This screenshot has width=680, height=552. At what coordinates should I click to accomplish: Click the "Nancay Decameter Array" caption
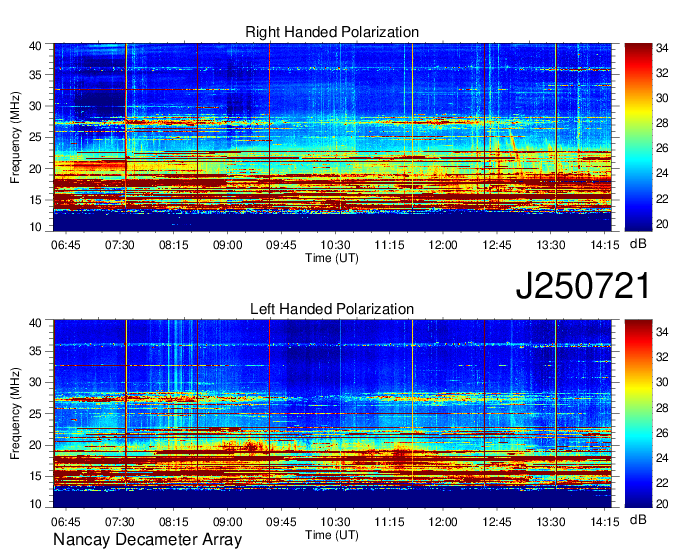[x=147, y=540]
